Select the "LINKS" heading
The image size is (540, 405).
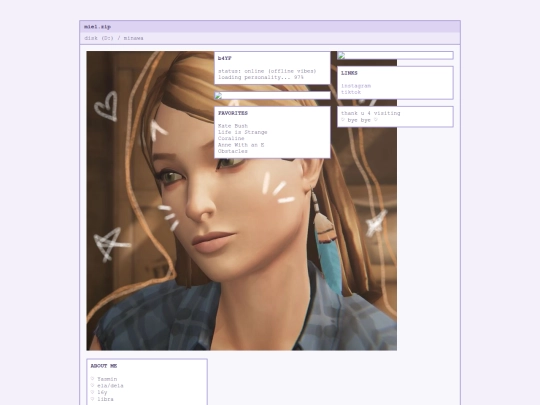(x=349, y=73)
